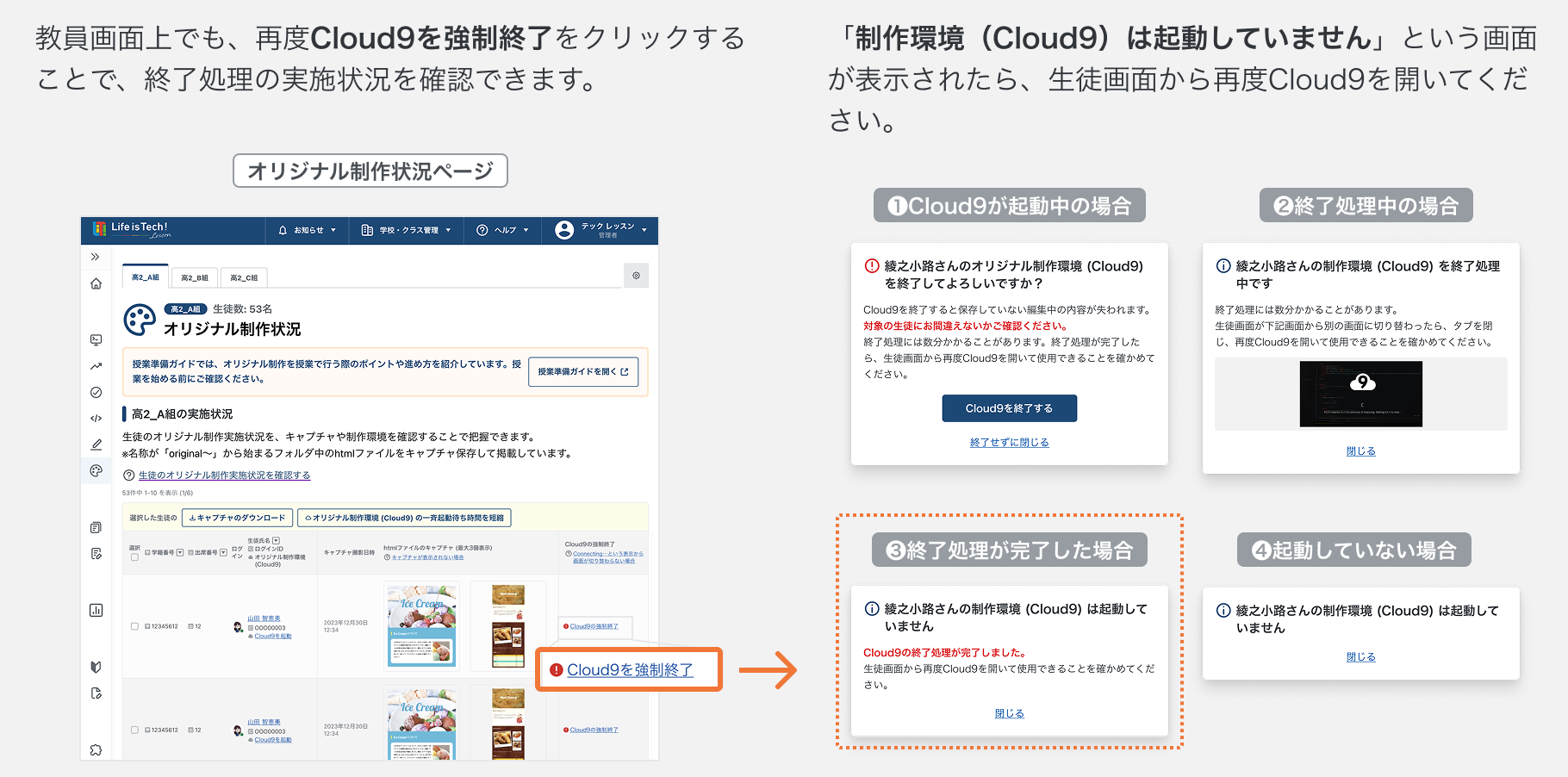
Task: Click キャプチャのダウンロード button
Action: coord(237,518)
